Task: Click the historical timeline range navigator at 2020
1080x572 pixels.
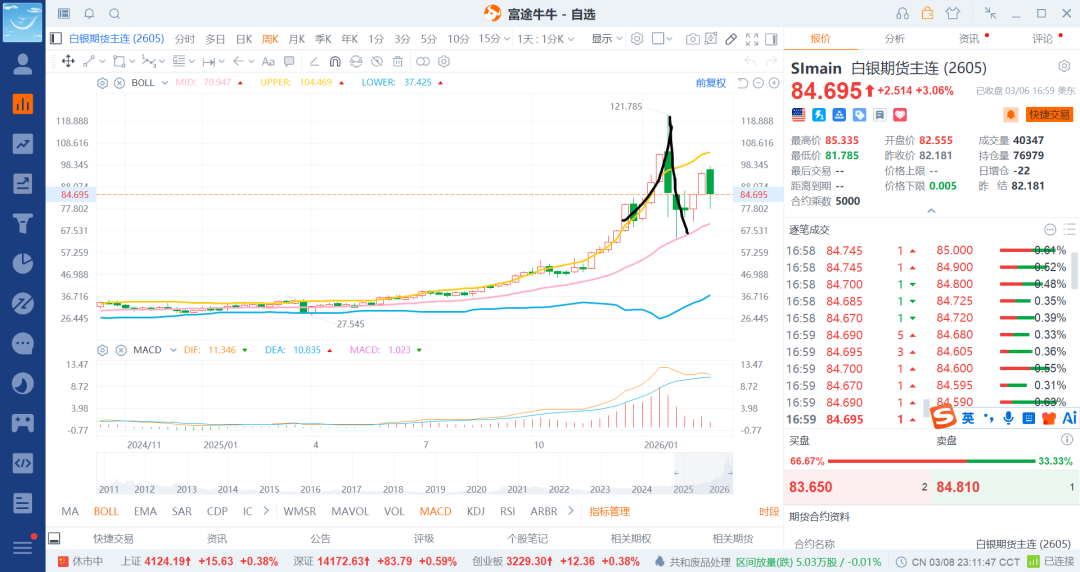Action: (x=476, y=489)
